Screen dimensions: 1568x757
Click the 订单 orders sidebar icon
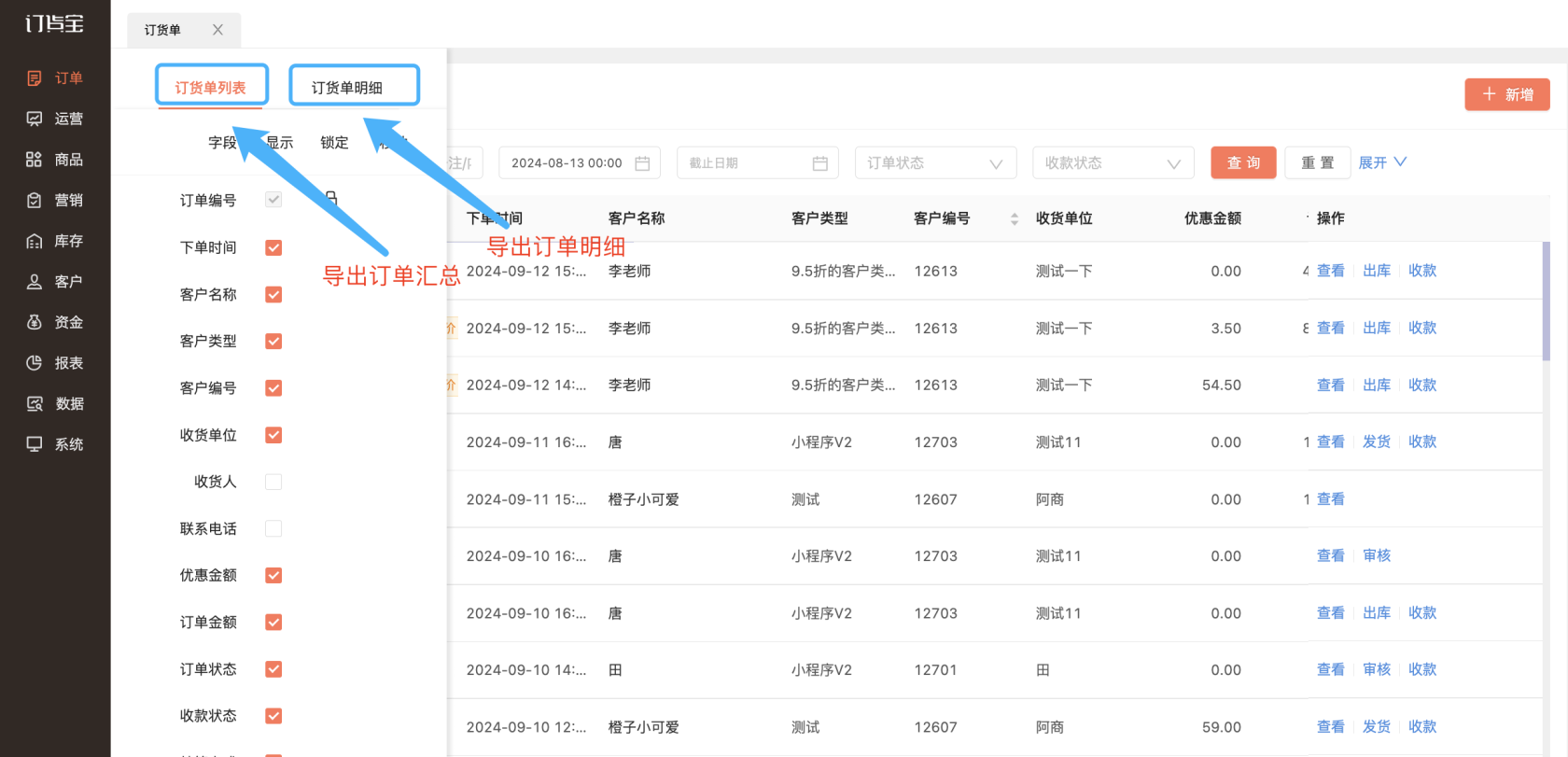(35, 78)
